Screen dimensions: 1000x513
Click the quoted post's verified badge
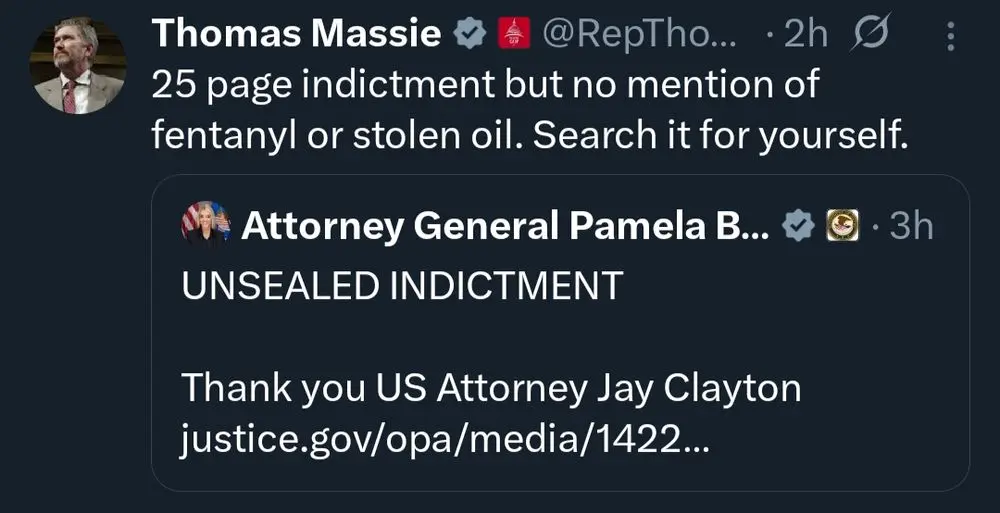(x=799, y=226)
